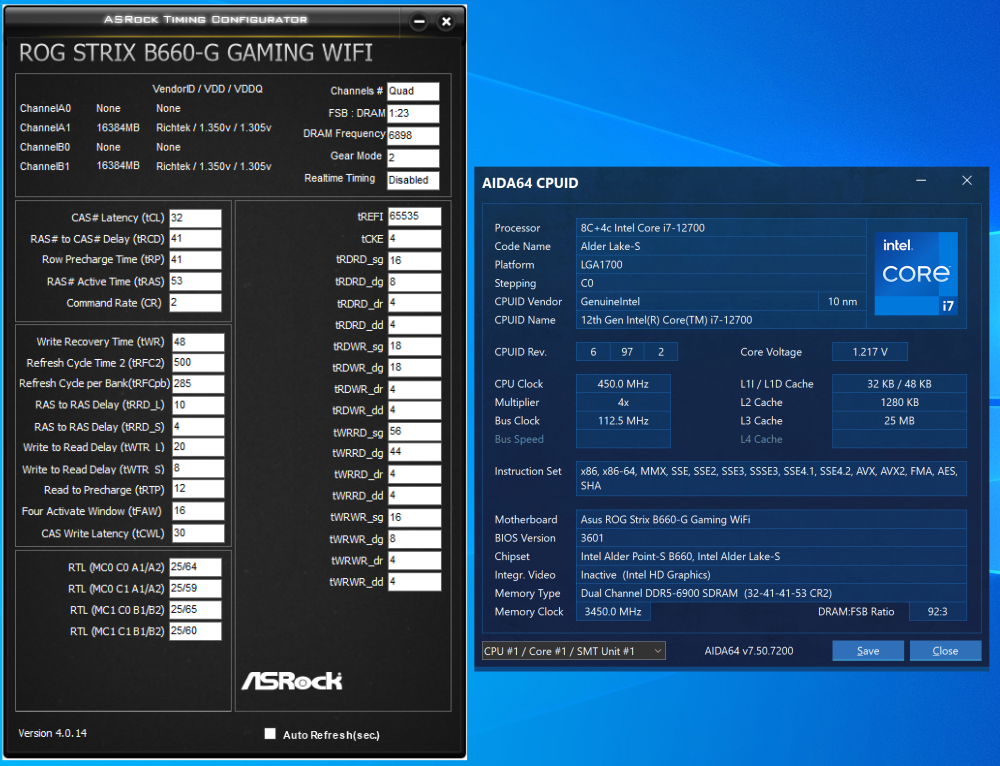Click the Refresh Cycle Time 2 (tRFC2) field
Viewport: 1000px width, 766px height.
(198, 363)
